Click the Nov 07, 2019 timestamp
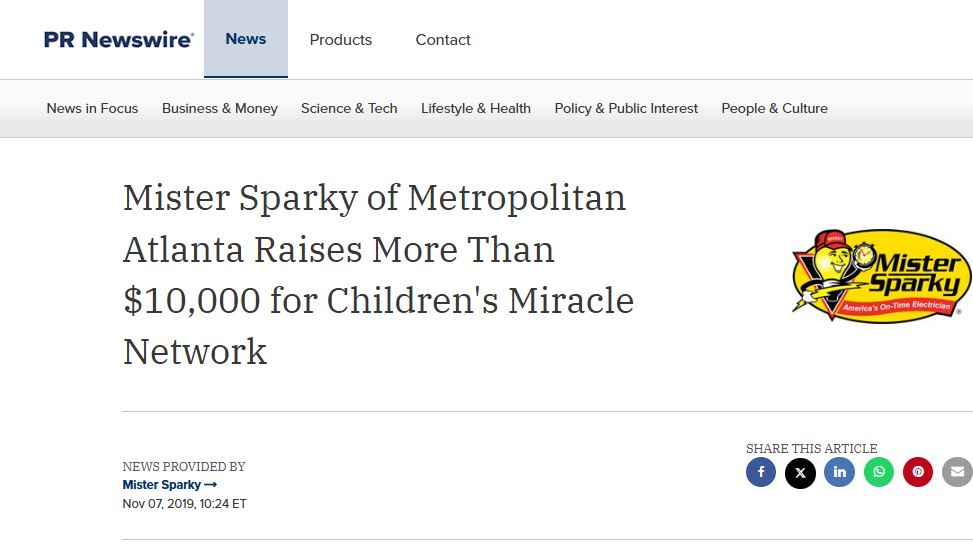973x544 pixels. click(184, 504)
